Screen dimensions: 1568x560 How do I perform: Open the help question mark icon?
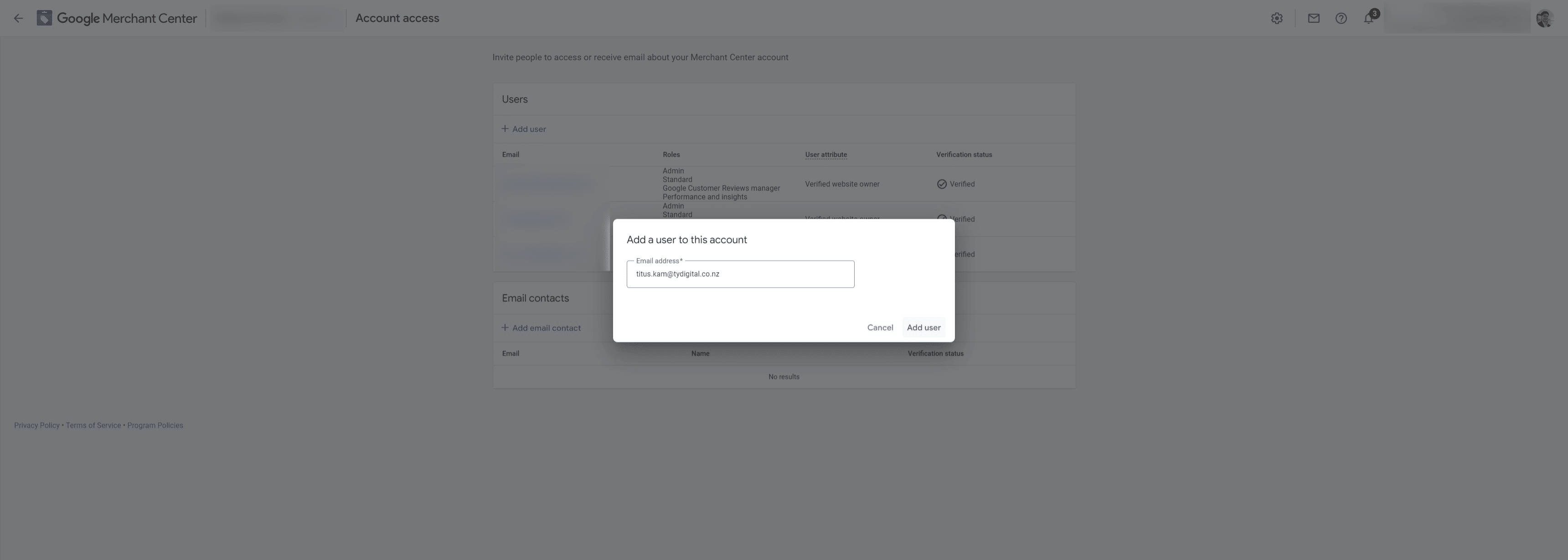point(1341,18)
